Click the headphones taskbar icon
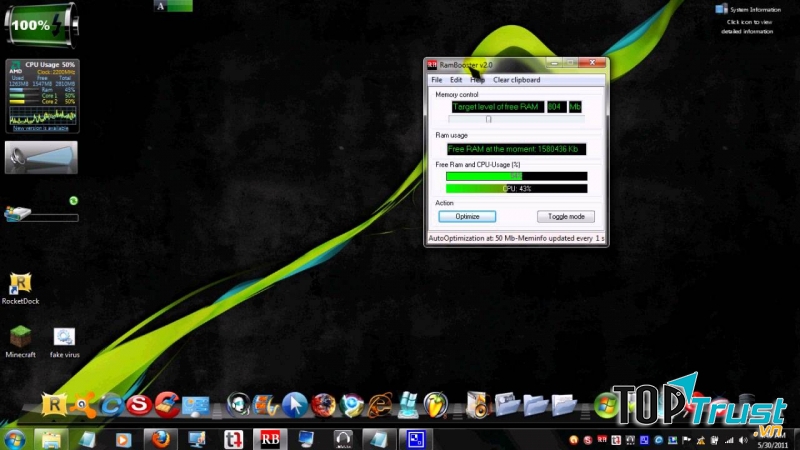Image resolution: width=800 pixels, height=450 pixels. pos(343,439)
